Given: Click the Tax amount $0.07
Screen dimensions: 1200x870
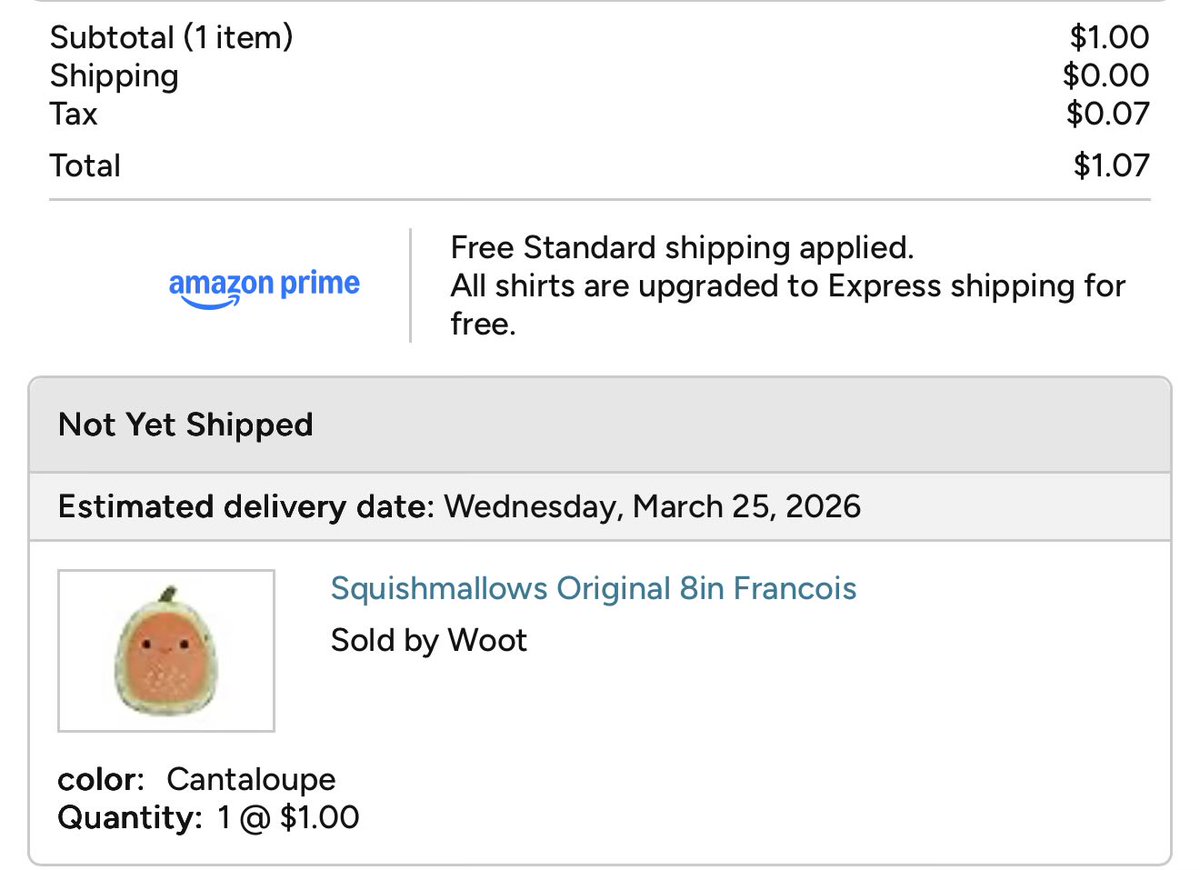Looking at the screenshot, I should (x=1108, y=113).
